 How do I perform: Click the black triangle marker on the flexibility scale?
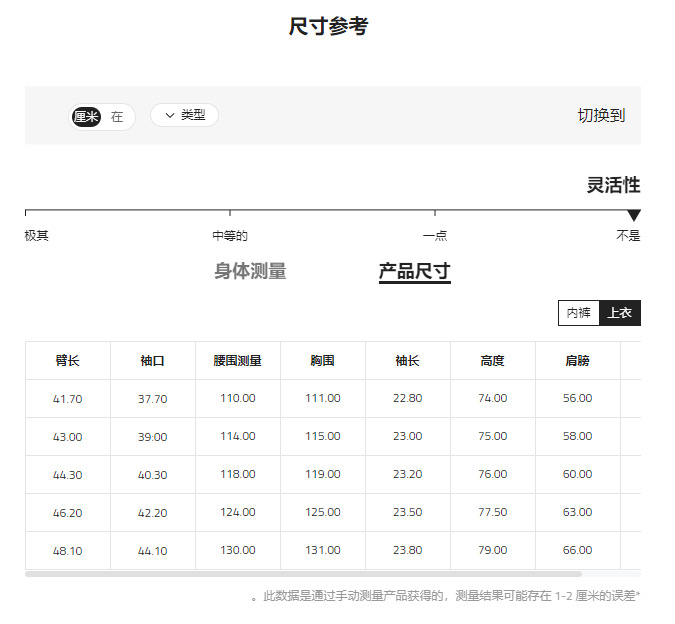634,215
